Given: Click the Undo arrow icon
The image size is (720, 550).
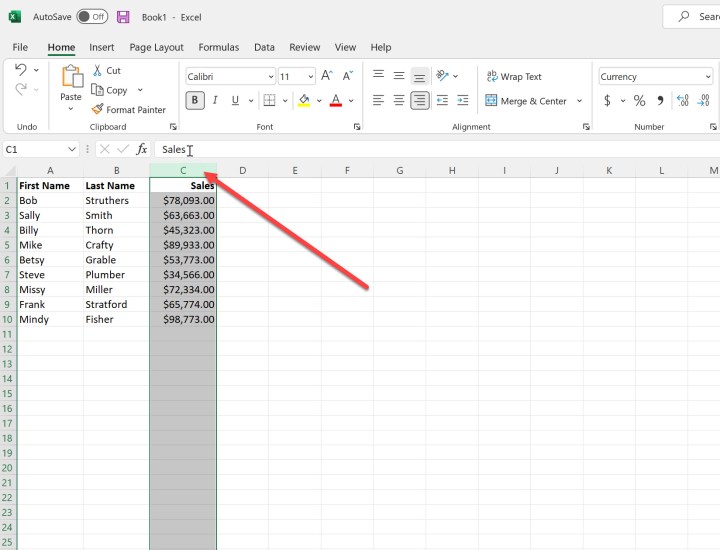Looking at the screenshot, I should pyautogui.click(x=21, y=70).
